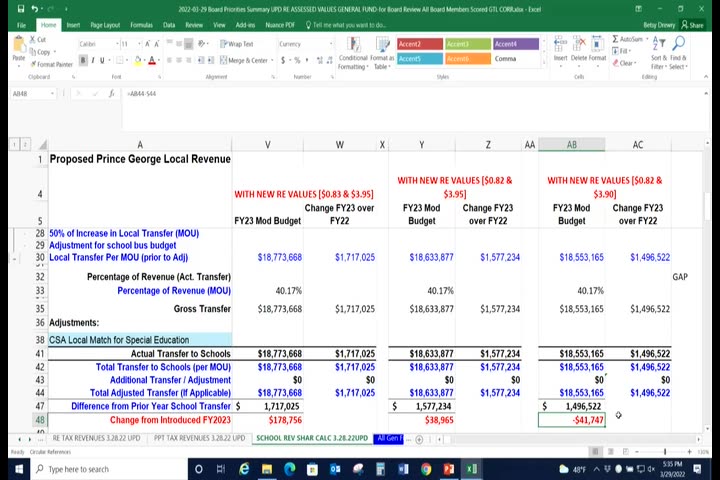This screenshot has width=720, height=480.
Task: Click the New Sheet plus button
Action: pos(419,440)
